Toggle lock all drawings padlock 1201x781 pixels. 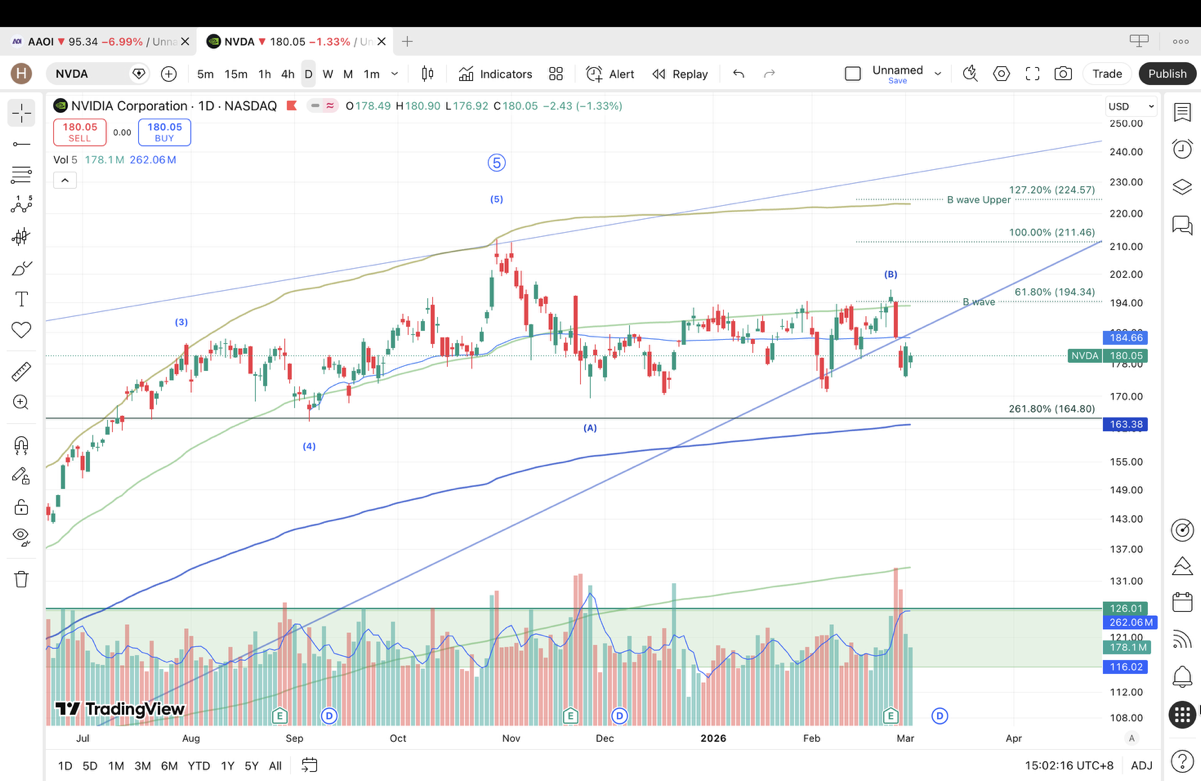coord(21,507)
